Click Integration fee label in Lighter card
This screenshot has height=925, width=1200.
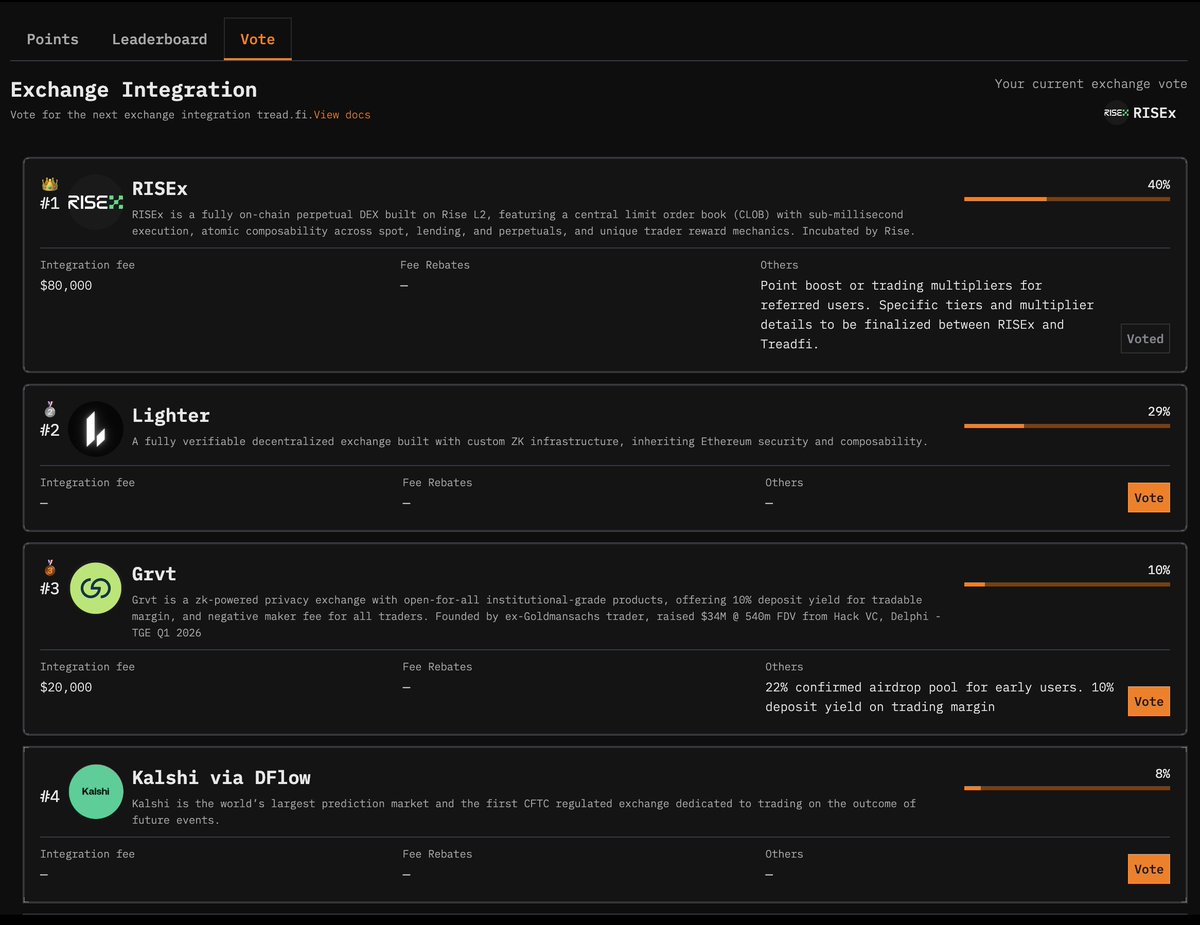pyautogui.click(x=87, y=483)
